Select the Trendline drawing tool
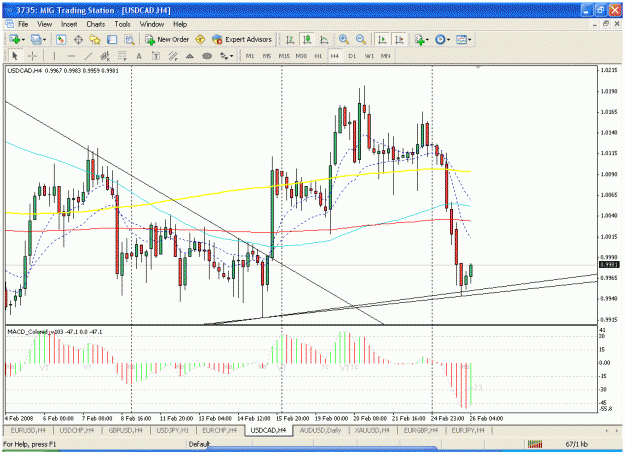Image resolution: width=625 pixels, height=452 pixels. pos(88,56)
